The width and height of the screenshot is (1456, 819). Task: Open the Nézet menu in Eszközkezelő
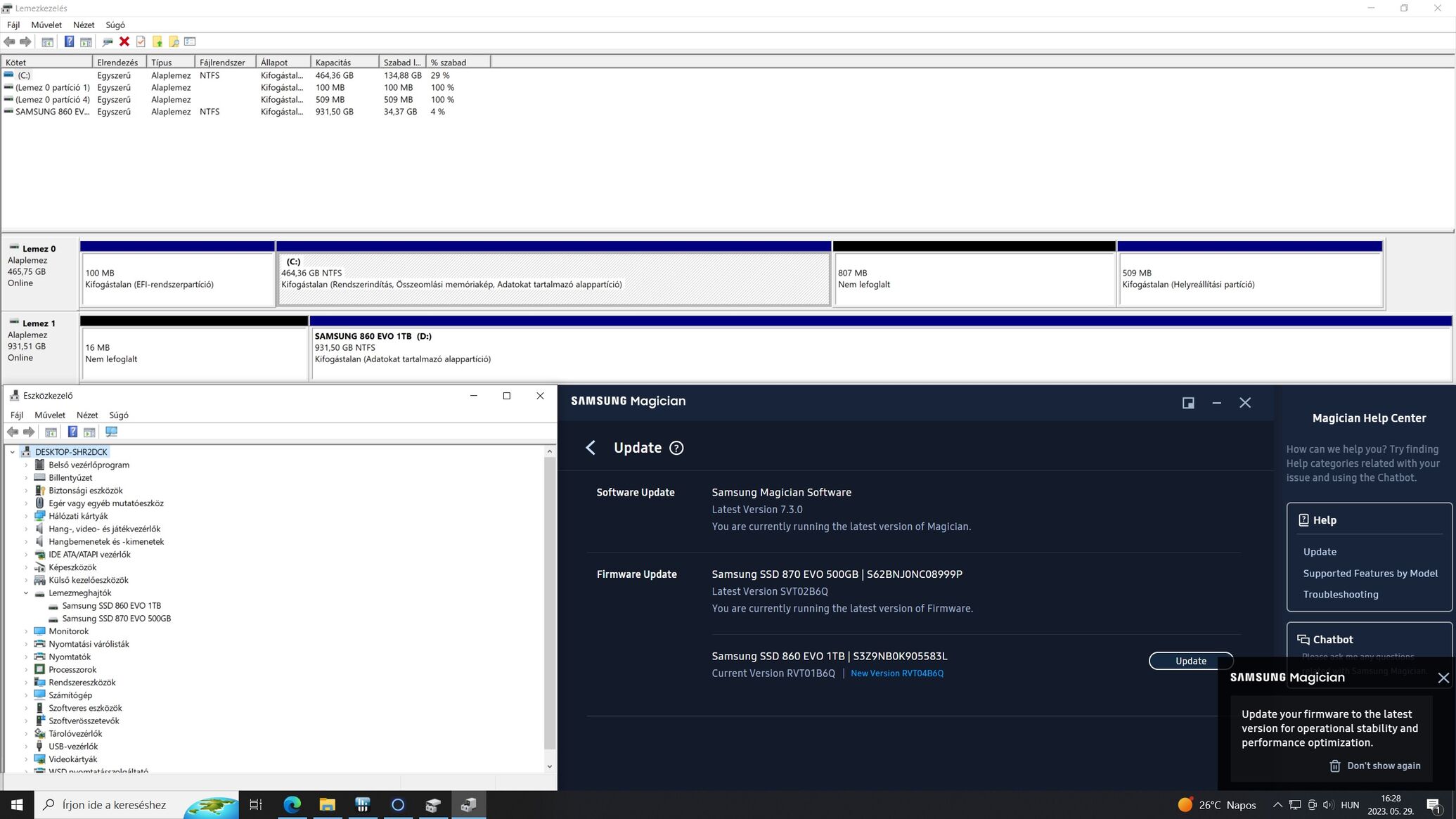pyautogui.click(x=87, y=415)
